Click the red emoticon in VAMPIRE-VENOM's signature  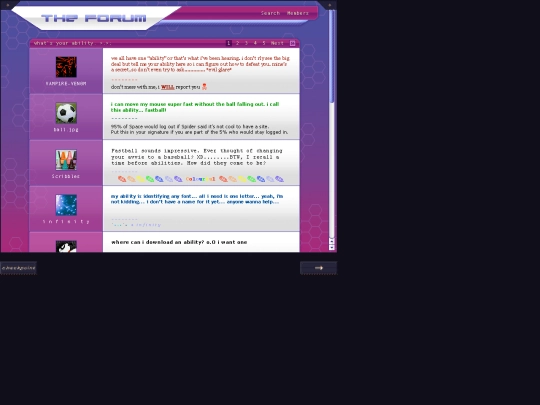(204, 86)
